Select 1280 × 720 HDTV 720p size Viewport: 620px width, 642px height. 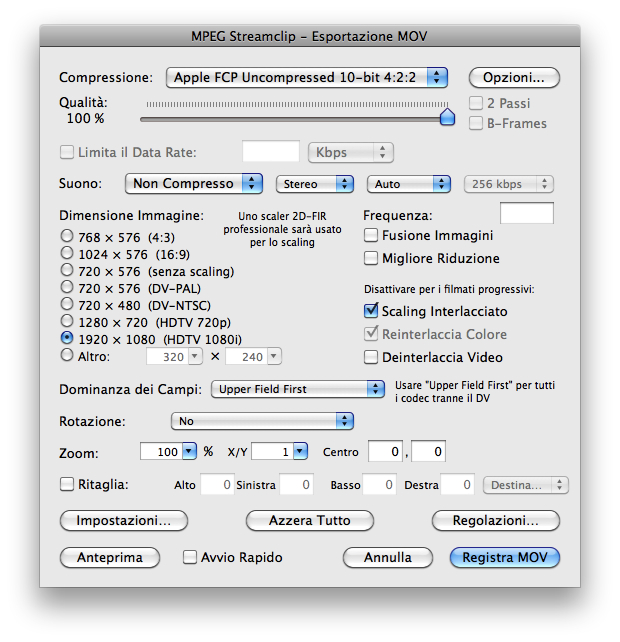67,321
